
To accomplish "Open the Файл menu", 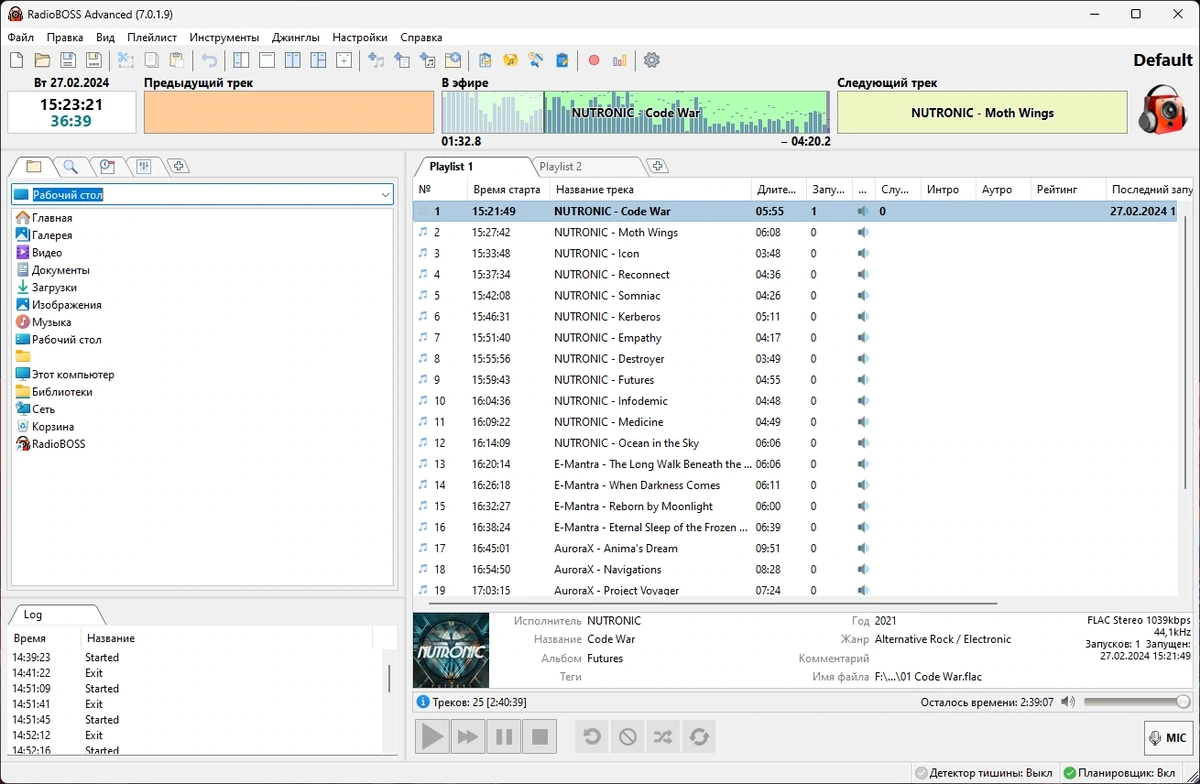I will (20, 37).
